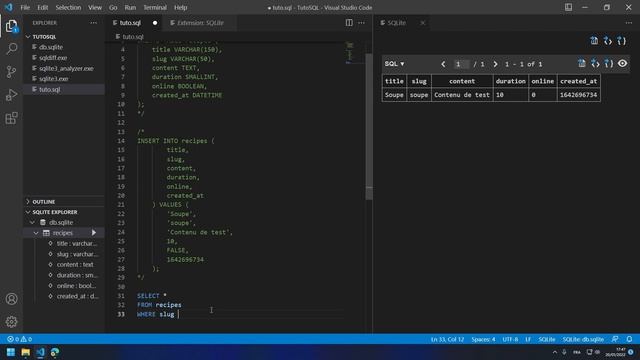Click the editor vertical scrollbar
640x360 pixels.
(x=369, y=127)
